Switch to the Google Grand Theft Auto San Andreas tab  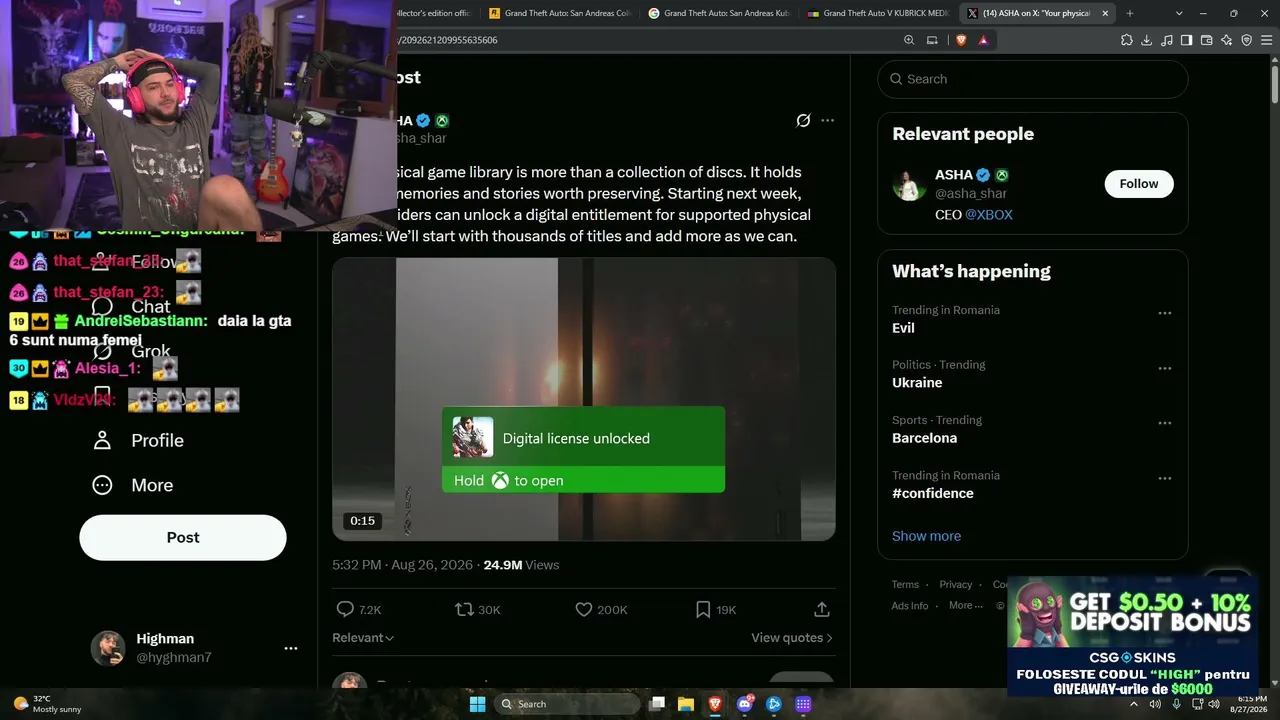pos(719,13)
